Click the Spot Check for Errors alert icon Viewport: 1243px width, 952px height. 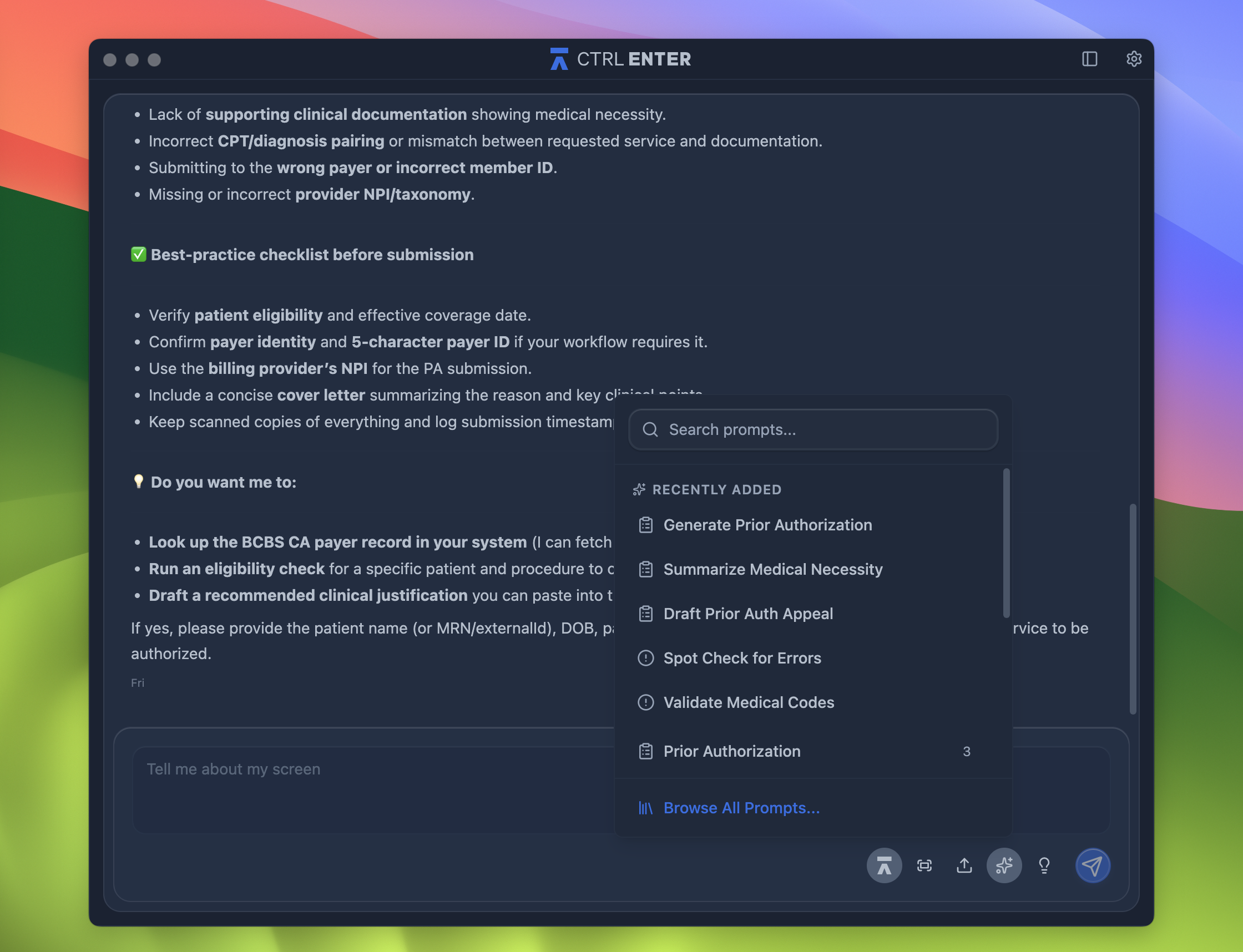pos(645,658)
